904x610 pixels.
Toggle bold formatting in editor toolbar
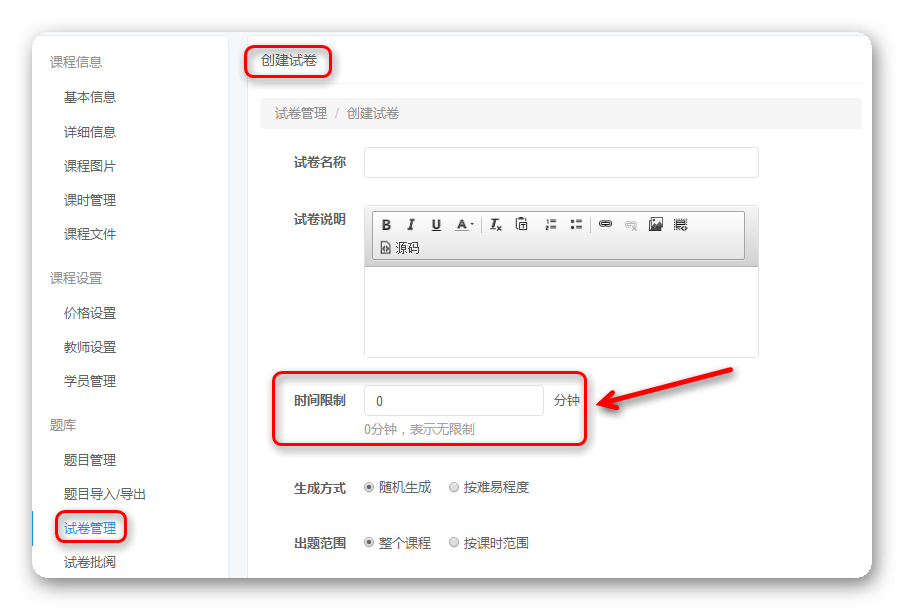(x=386, y=225)
